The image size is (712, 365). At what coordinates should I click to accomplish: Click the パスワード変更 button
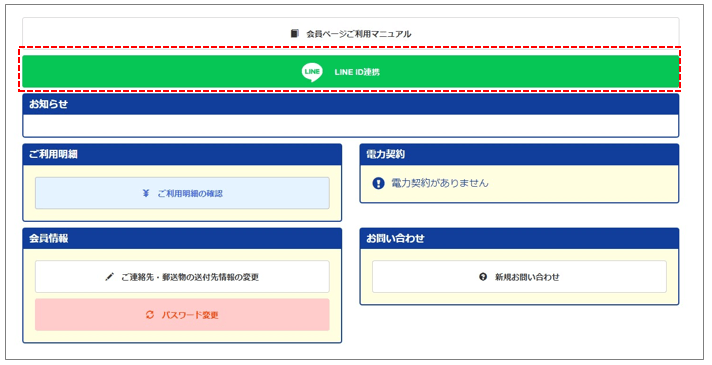pyautogui.click(x=182, y=315)
